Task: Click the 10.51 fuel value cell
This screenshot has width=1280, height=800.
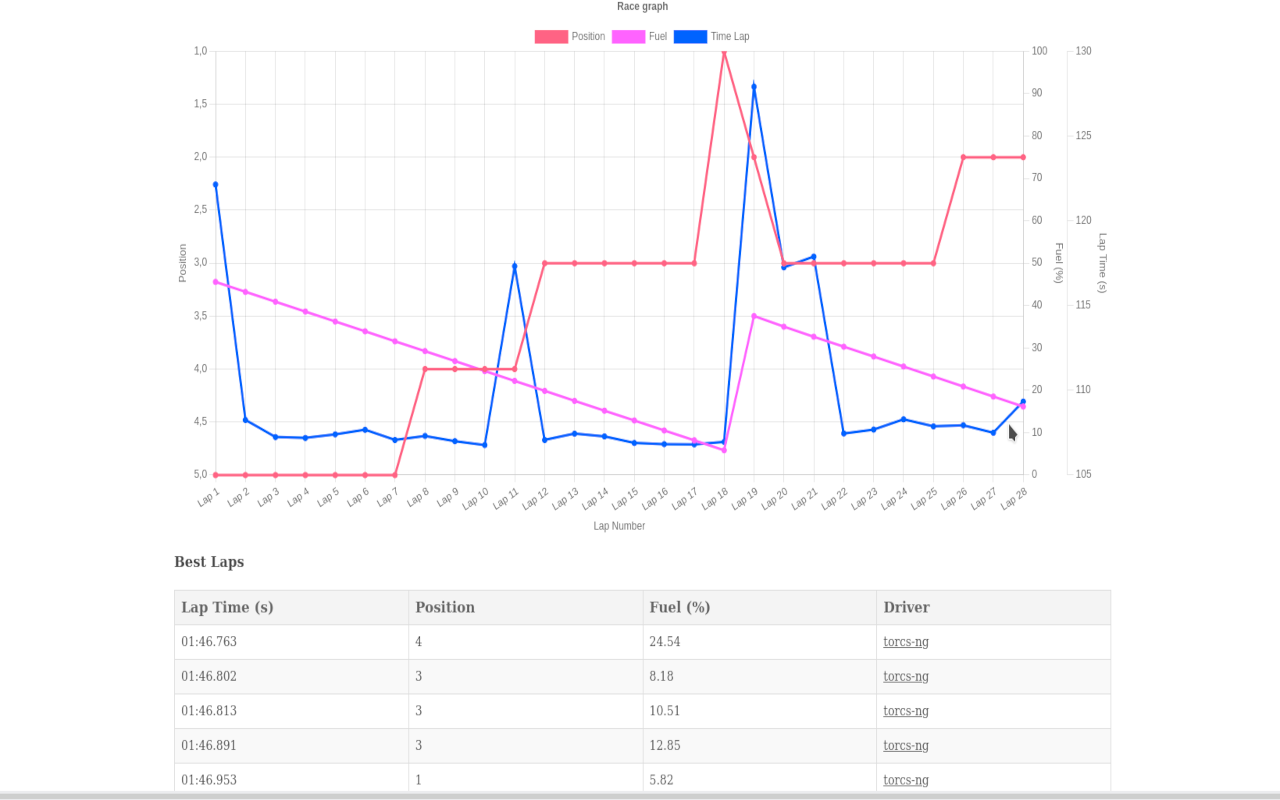Action: (760, 711)
